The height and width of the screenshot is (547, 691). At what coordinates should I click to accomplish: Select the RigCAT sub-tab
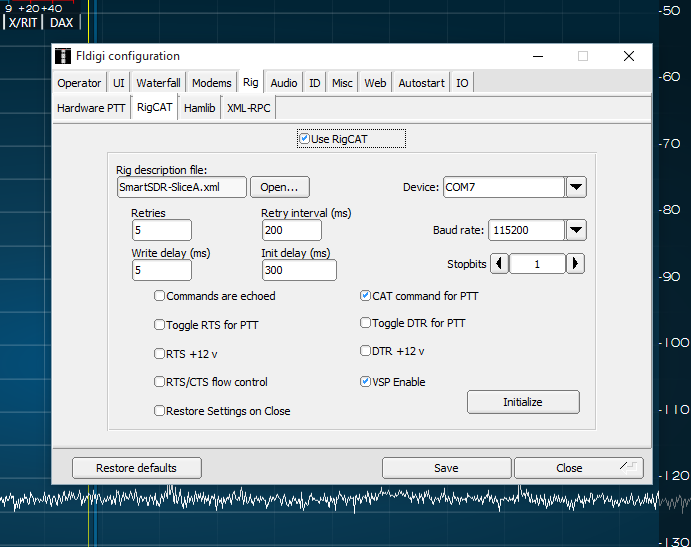(155, 107)
